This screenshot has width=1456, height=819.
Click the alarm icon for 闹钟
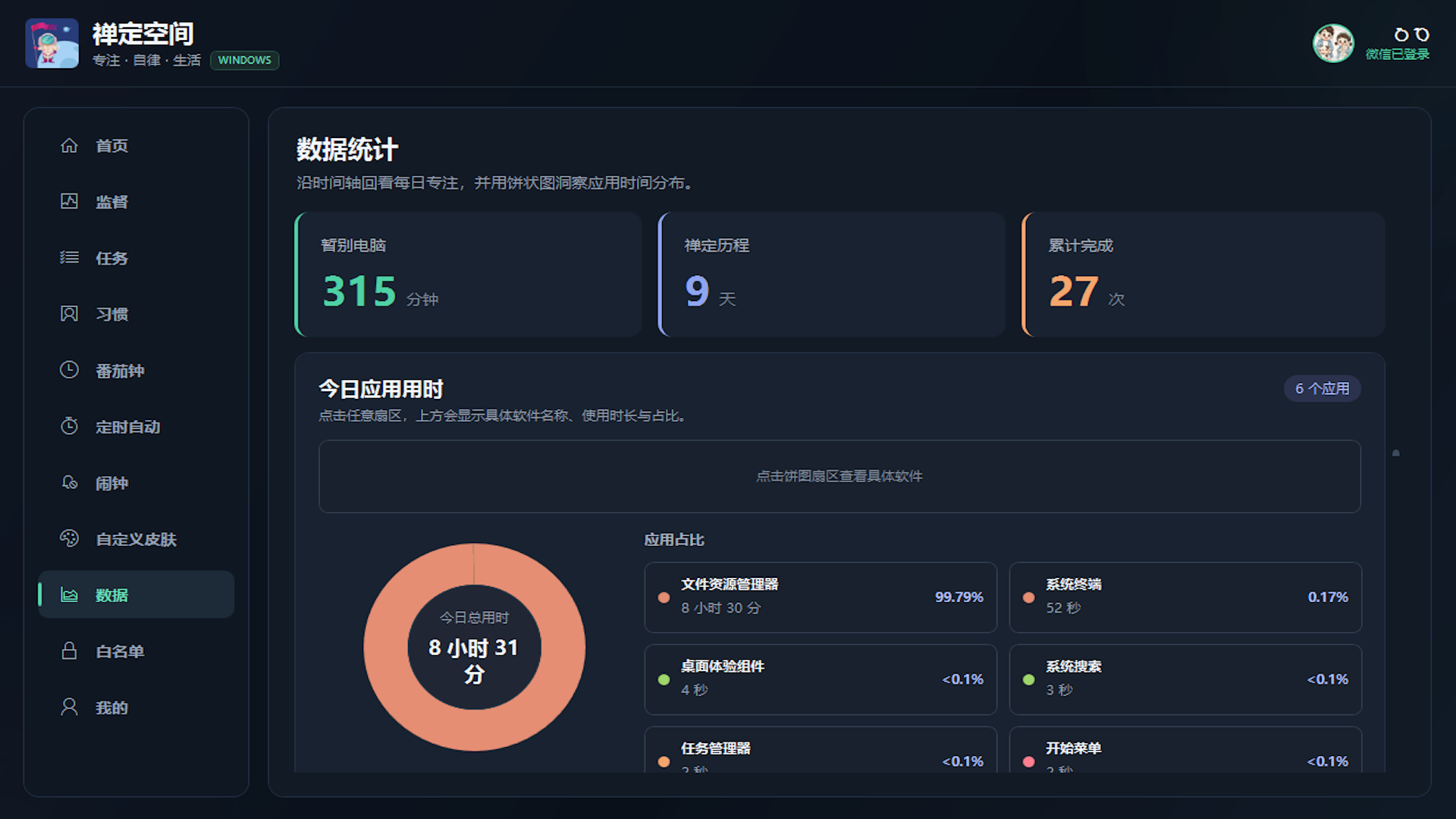[x=69, y=482]
